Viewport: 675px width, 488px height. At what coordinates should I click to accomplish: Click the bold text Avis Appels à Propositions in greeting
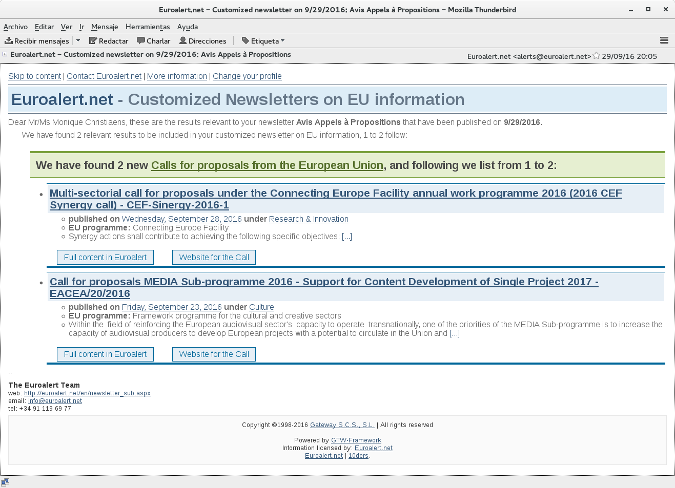(348, 122)
